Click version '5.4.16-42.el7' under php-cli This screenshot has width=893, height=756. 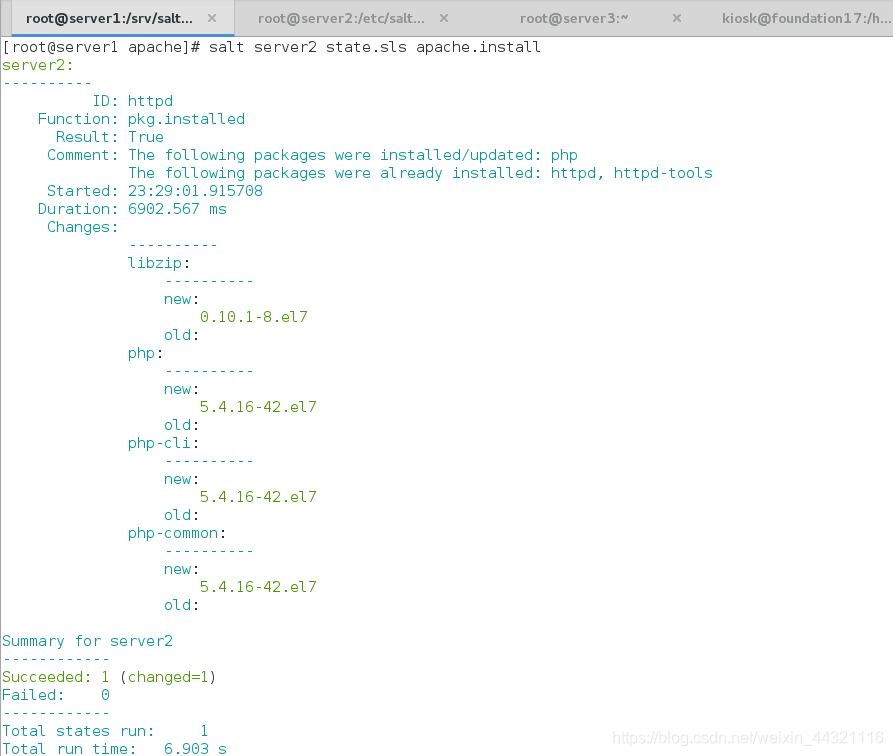tap(258, 497)
